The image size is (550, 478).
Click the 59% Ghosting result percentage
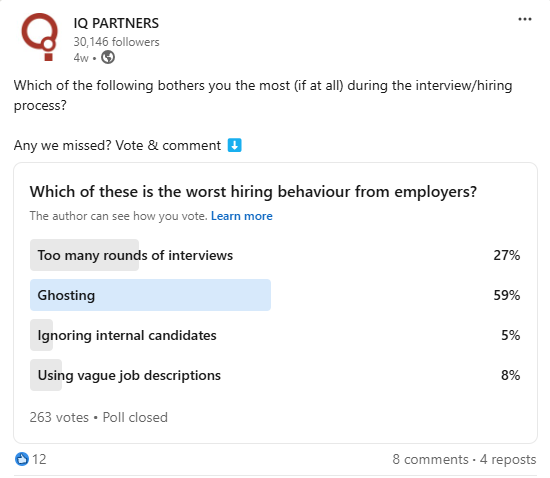pos(507,295)
